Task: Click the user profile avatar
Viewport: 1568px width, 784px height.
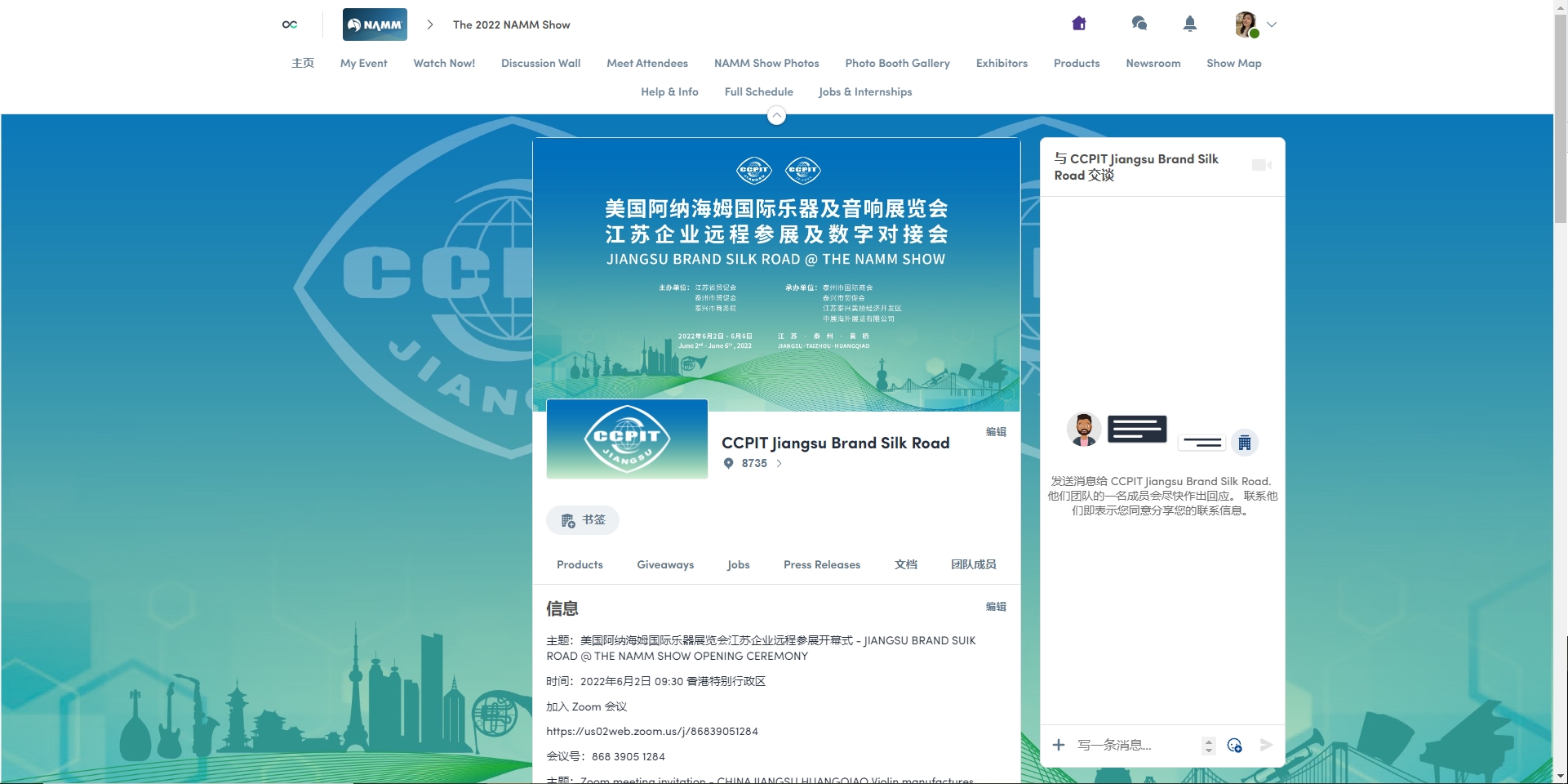Action: click(x=1246, y=24)
